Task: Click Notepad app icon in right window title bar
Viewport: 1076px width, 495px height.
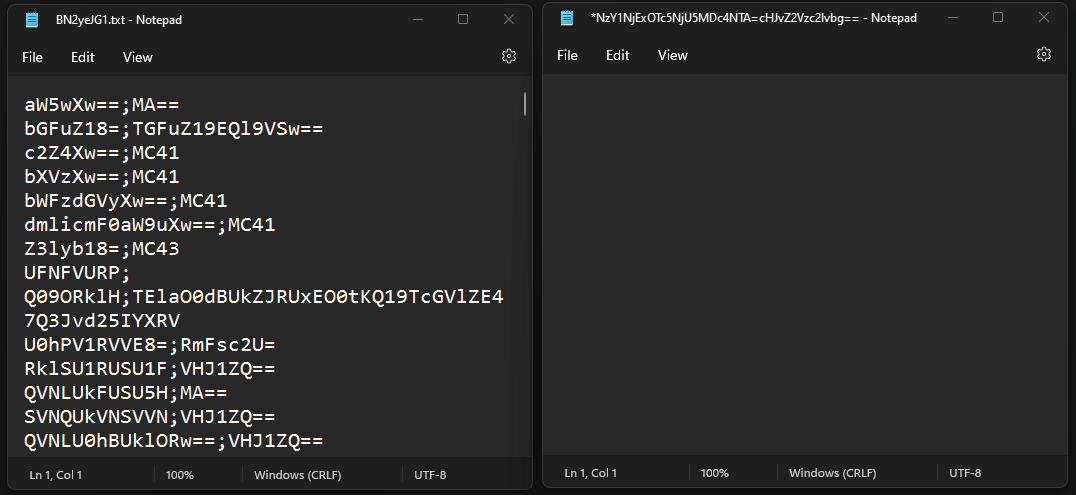Action: coord(567,18)
